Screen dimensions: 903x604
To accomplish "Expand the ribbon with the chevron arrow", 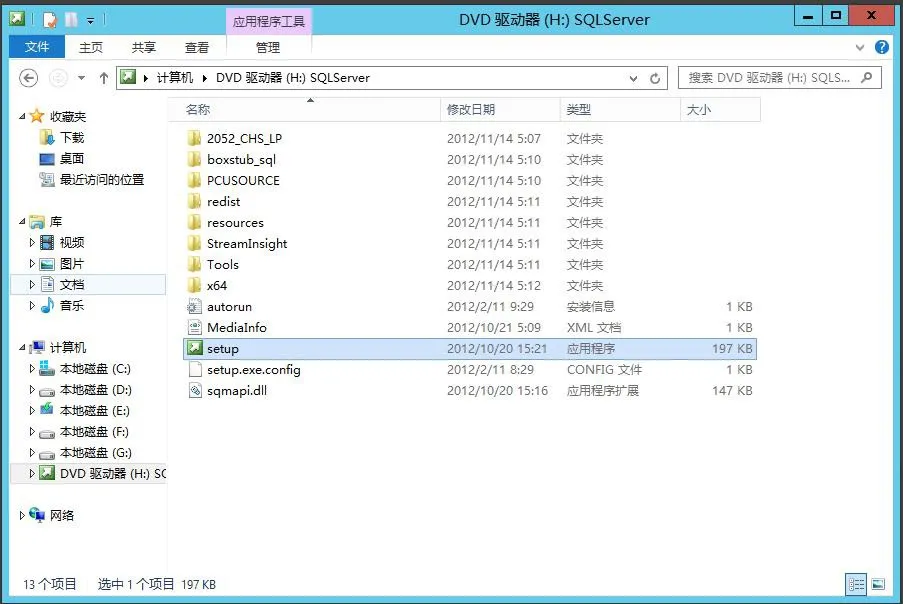I will 858,46.
